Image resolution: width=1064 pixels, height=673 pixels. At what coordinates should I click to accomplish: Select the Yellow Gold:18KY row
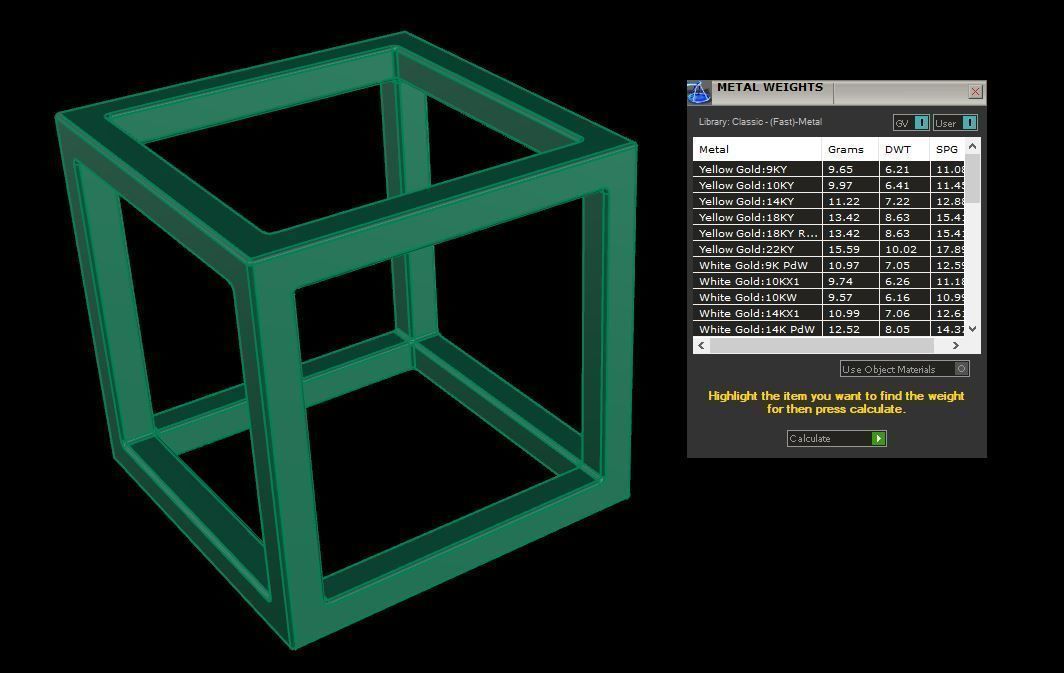(829, 217)
